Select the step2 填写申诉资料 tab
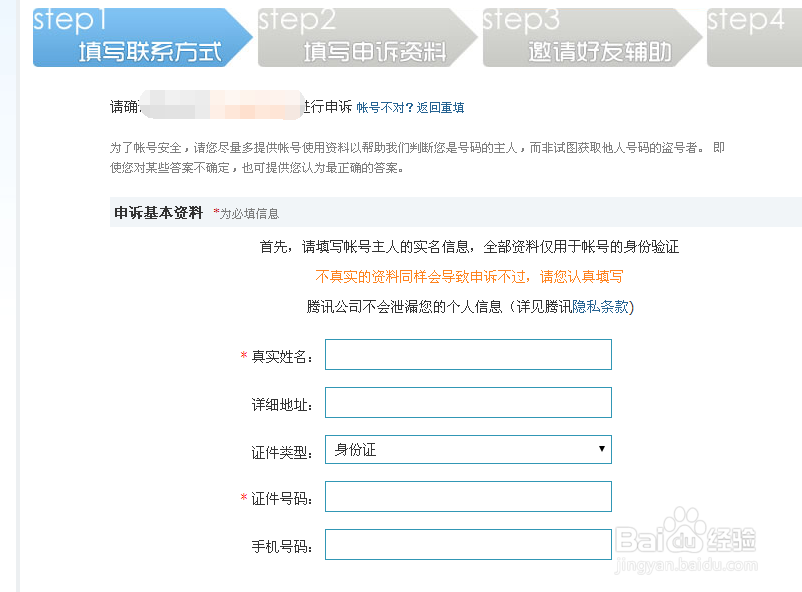 tap(367, 37)
